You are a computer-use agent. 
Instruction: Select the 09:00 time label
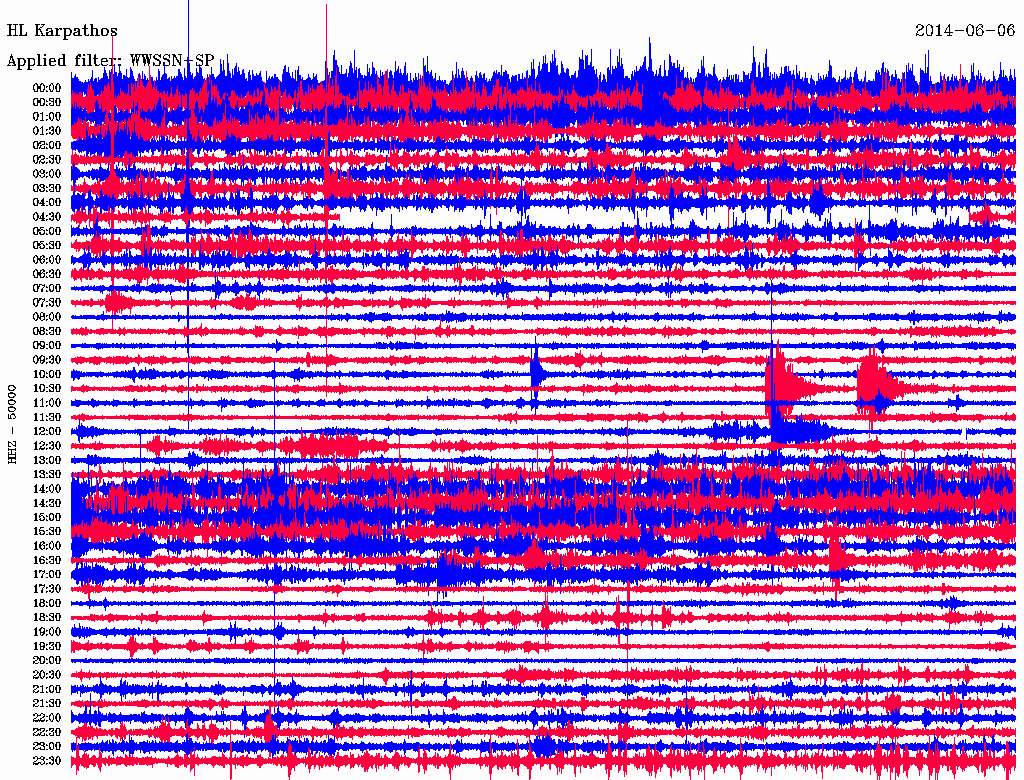[x=47, y=346]
